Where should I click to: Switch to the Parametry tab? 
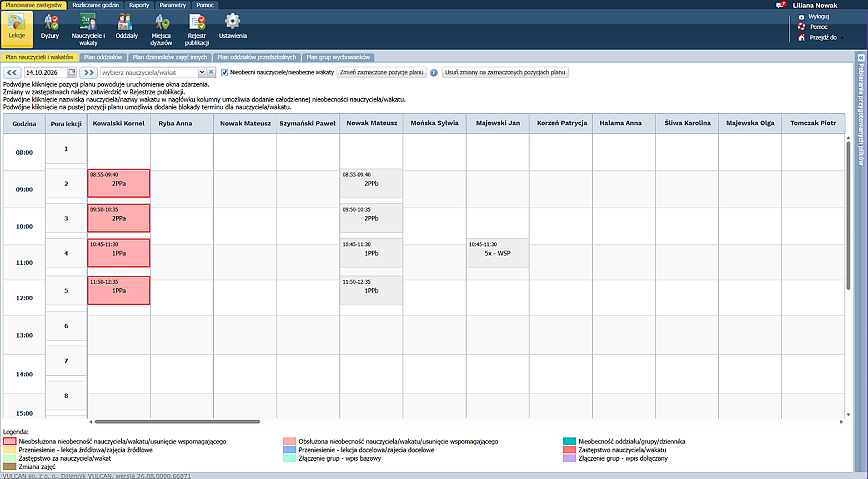173,5
